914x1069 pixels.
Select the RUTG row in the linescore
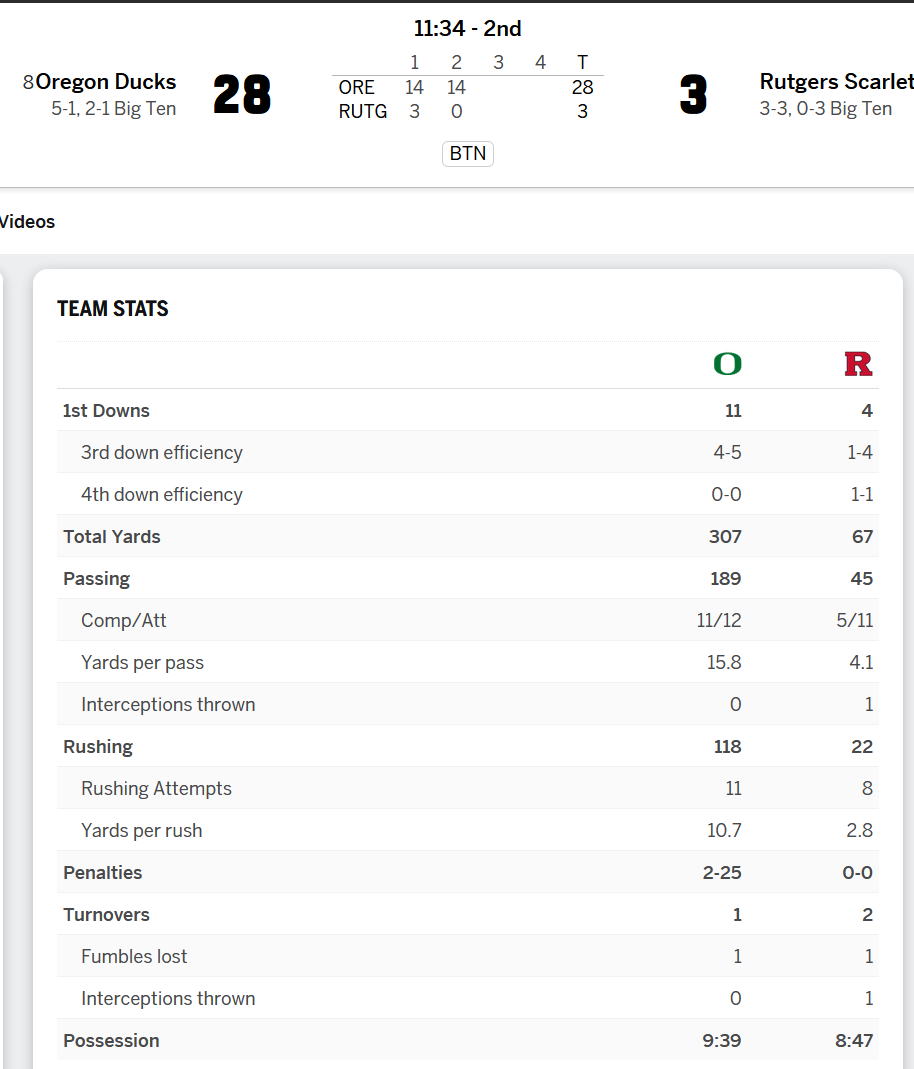(x=363, y=112)
